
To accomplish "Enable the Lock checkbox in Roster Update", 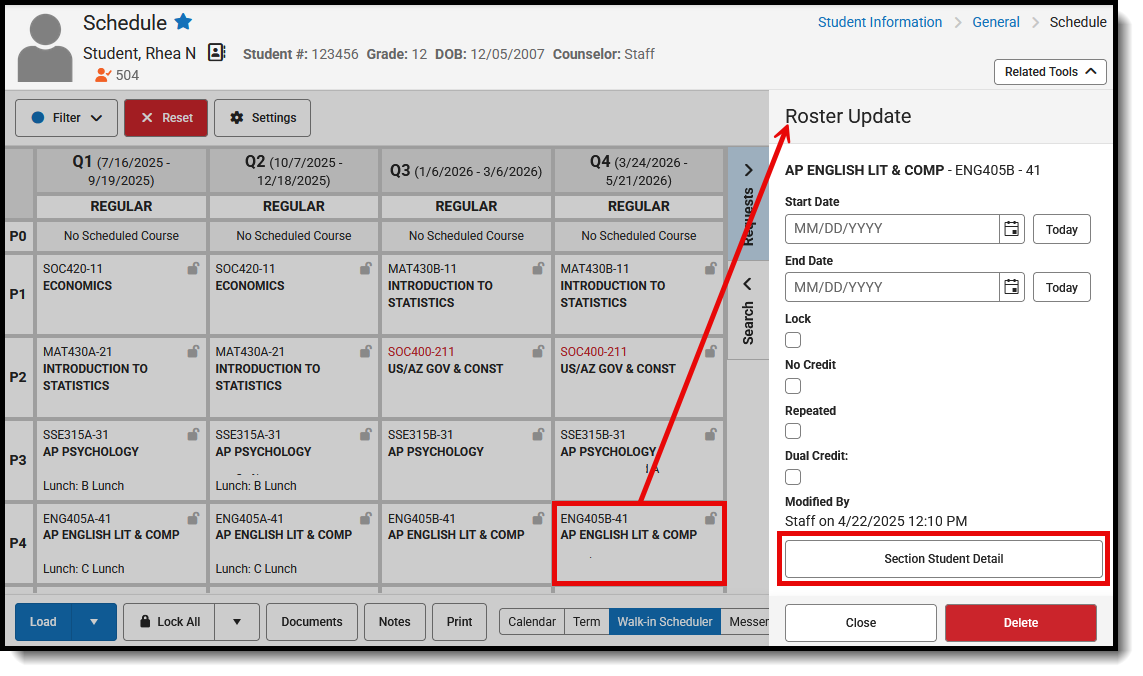I will tap(793, 340).
